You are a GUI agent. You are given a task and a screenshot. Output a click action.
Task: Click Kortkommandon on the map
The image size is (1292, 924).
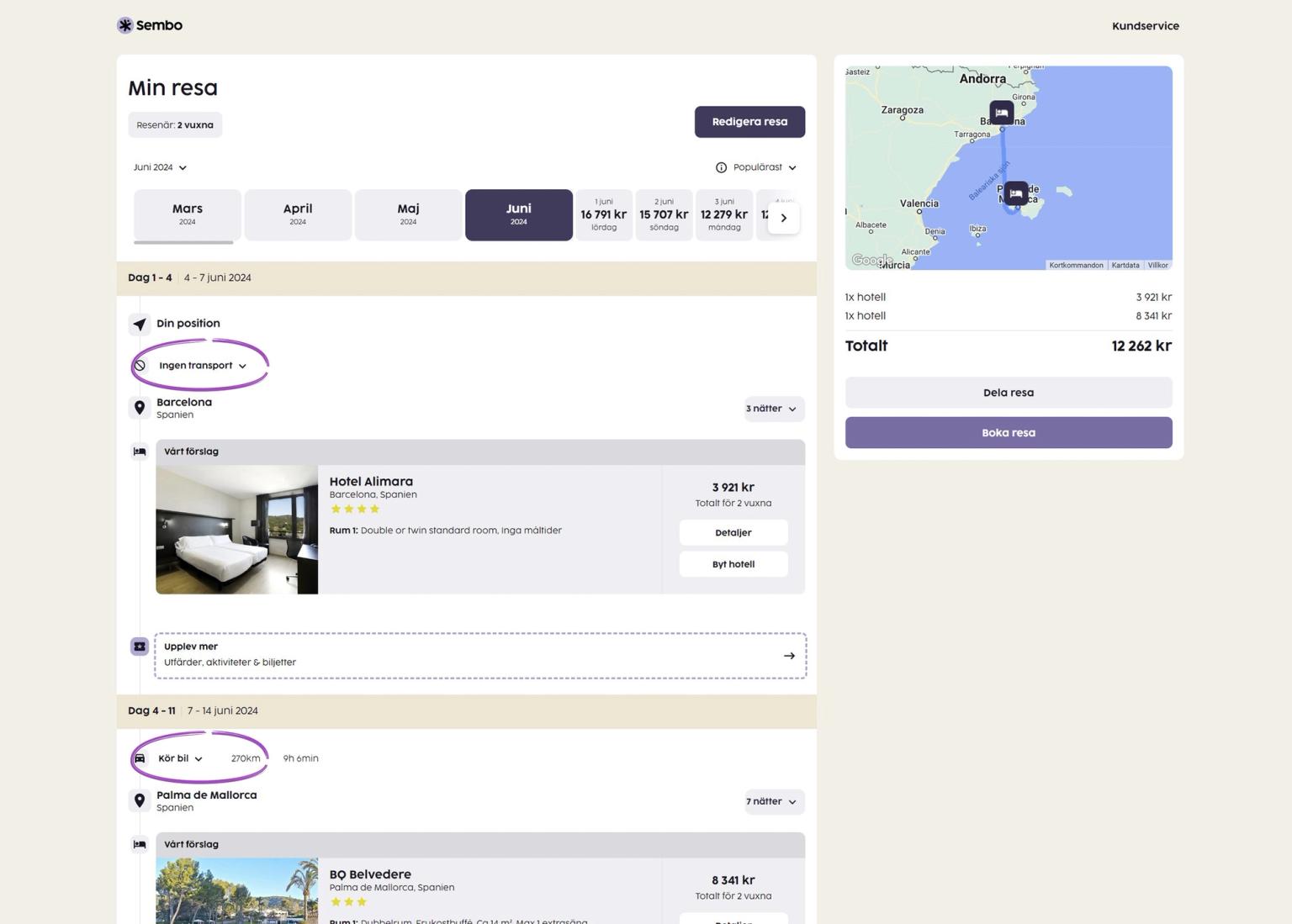pos(1076,265)
